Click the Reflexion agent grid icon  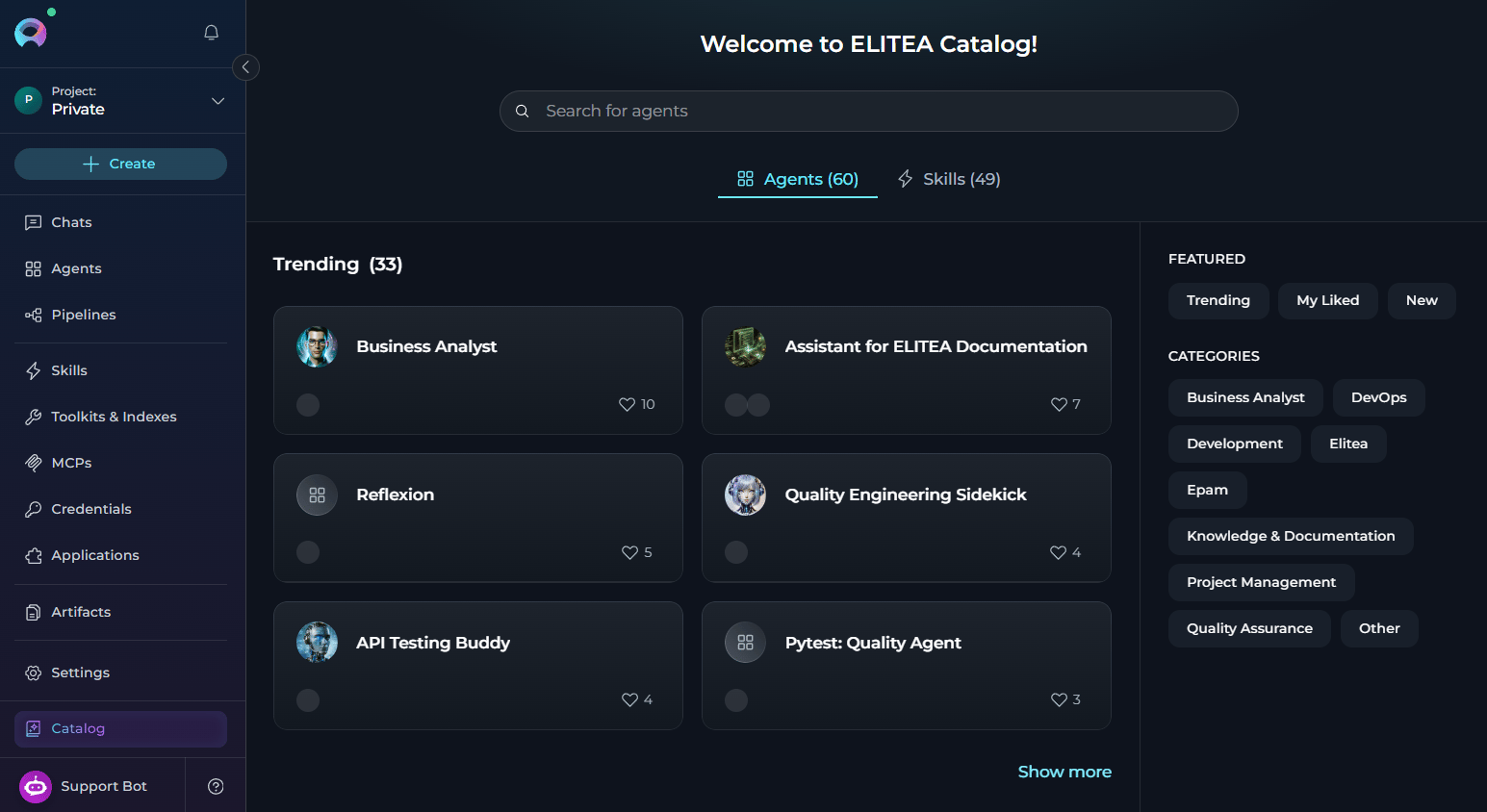click(x=317, y=495)
